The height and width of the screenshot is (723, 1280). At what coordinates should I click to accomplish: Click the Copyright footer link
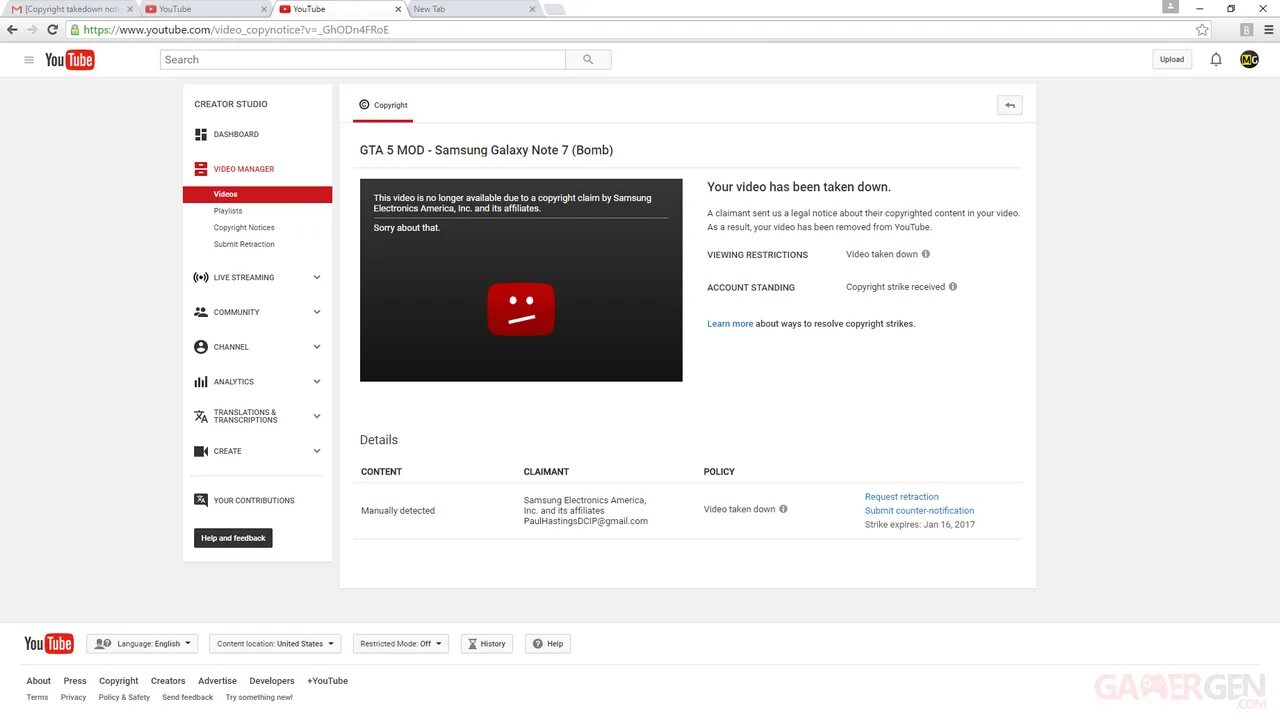point(118,681)
